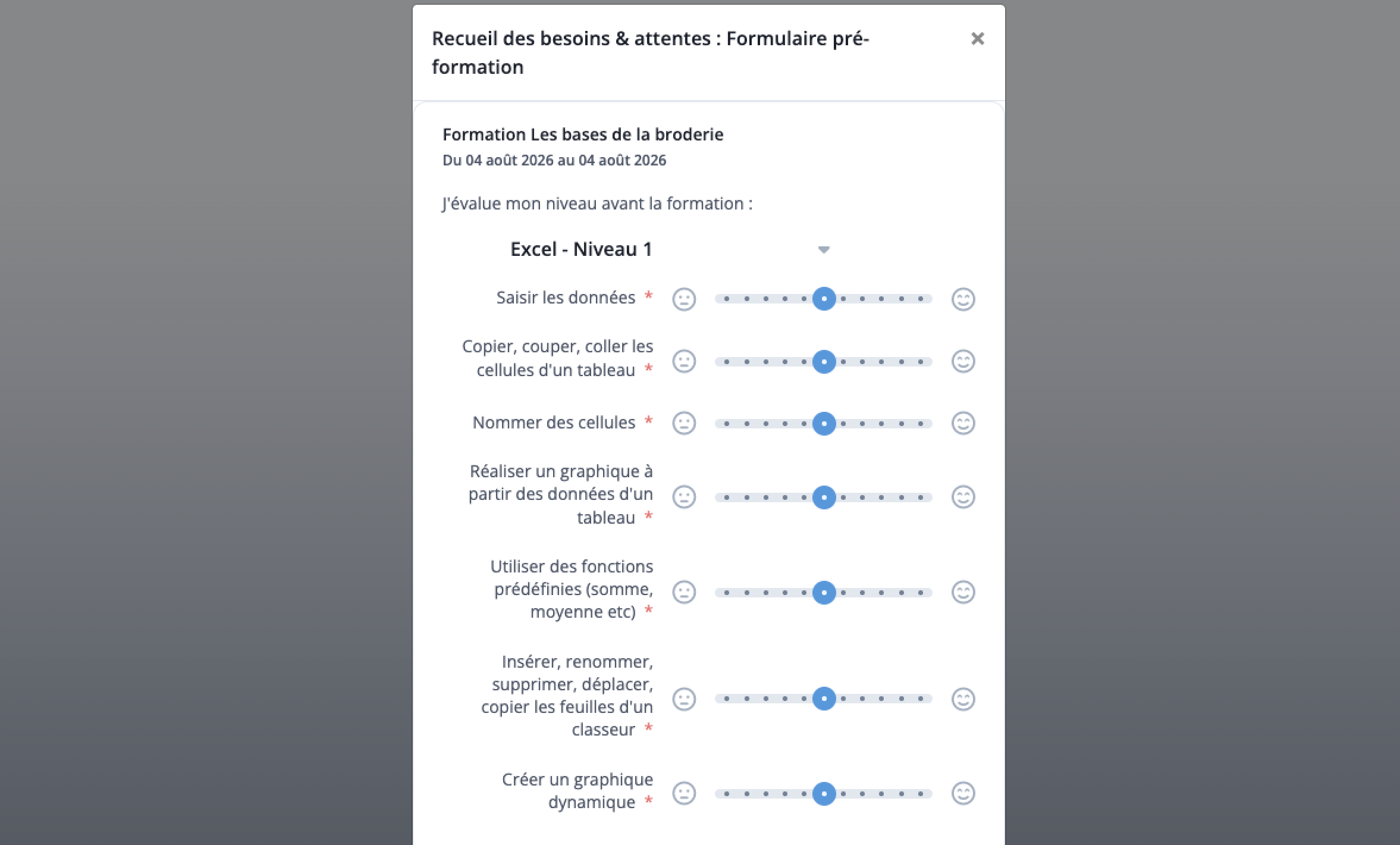Select the neutral face for Nommer des cellules
Screen dimensions: 1400x845
(684, 423)
